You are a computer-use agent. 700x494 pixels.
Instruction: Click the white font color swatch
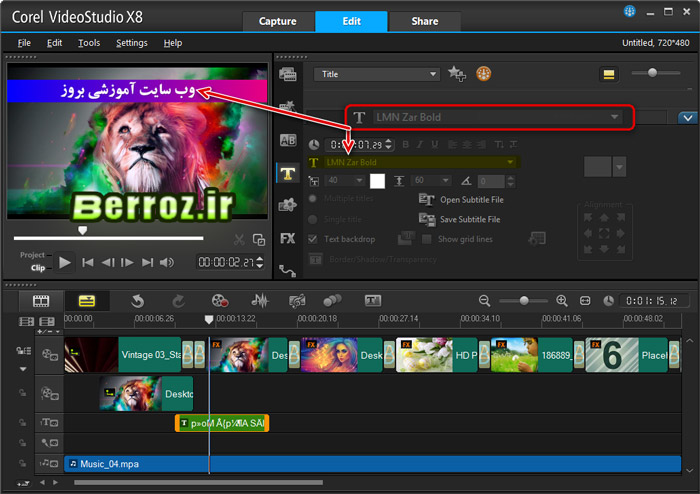[x=377, y=181]
